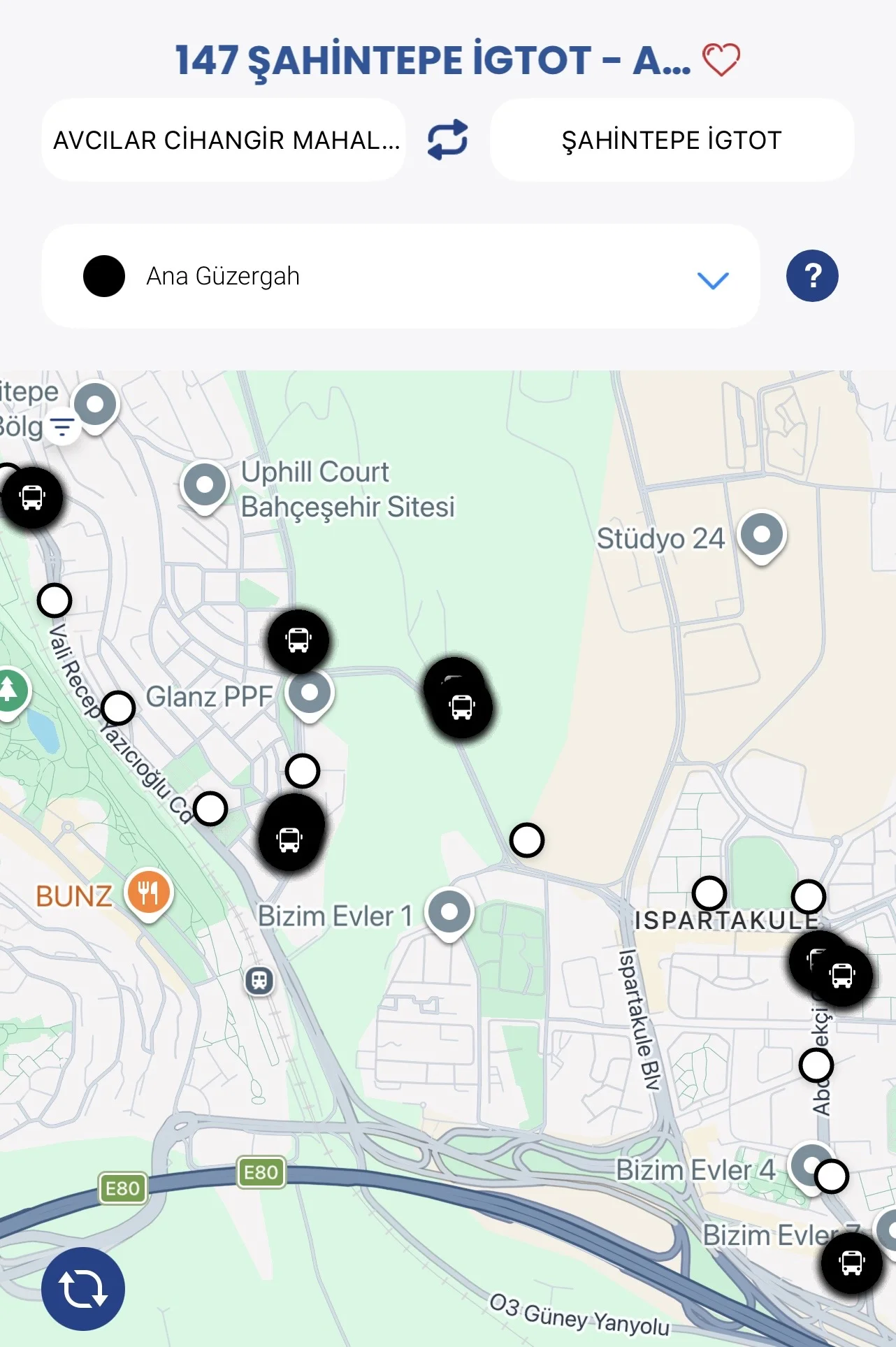This screenshot has height=1347, width=896.
Task: Tap the Uphill Court Bahçeşehir Sitesi pin
Action: click(205, 487)
